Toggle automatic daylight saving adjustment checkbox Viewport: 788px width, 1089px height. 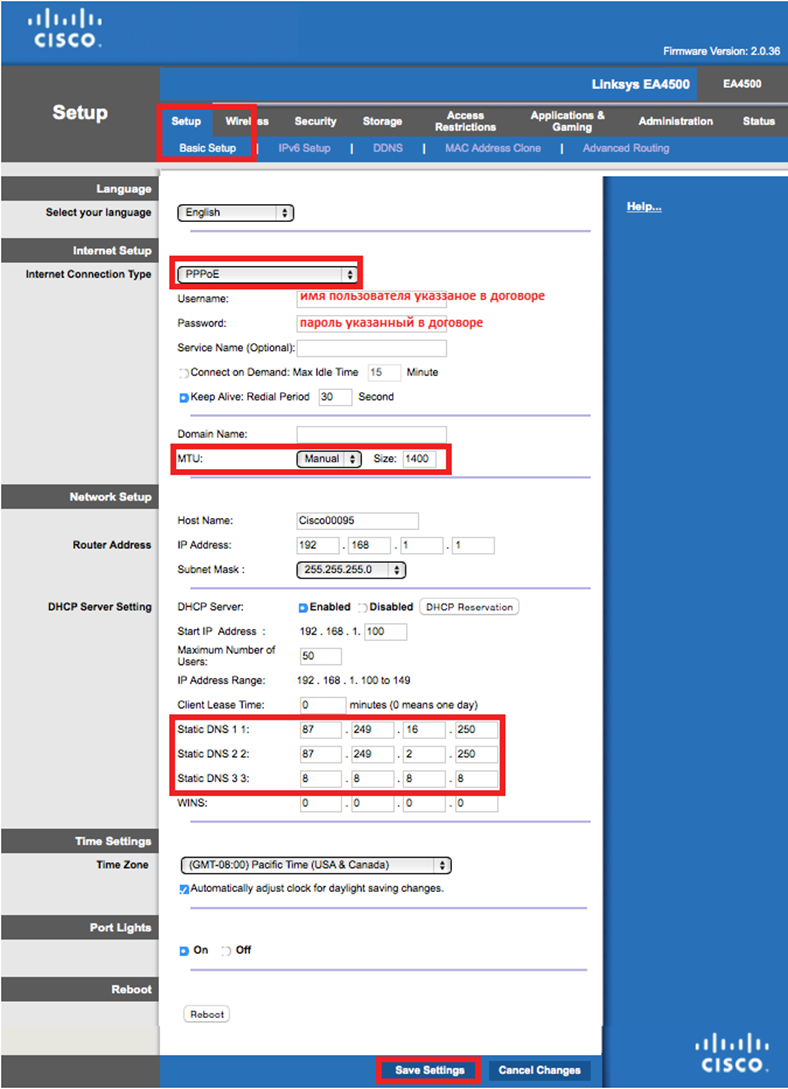click(x=184, y=889)
